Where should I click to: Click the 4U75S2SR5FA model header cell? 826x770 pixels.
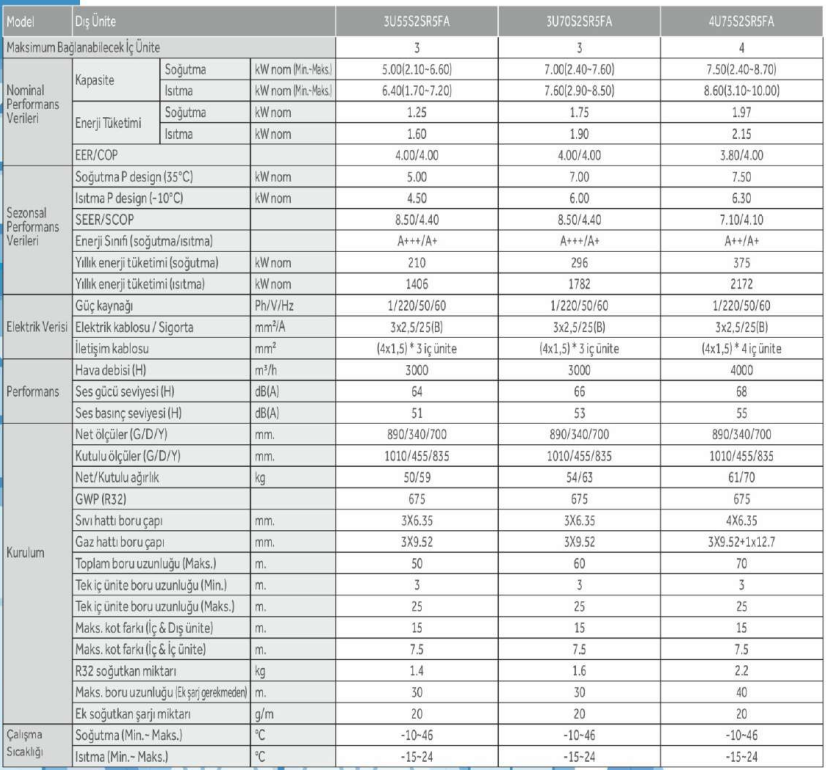[x=742, y=19]
